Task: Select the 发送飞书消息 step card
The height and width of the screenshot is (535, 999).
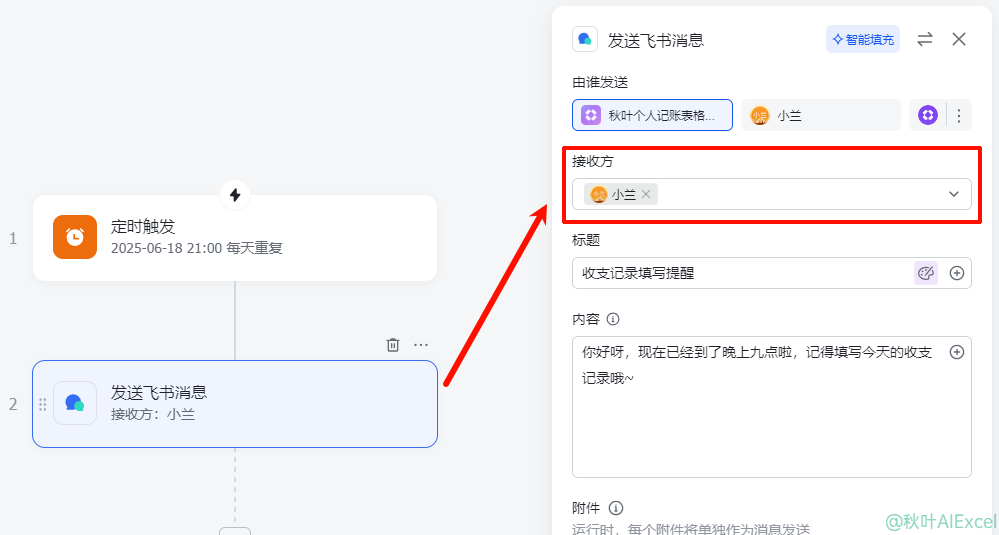Action: pos(235,404)
